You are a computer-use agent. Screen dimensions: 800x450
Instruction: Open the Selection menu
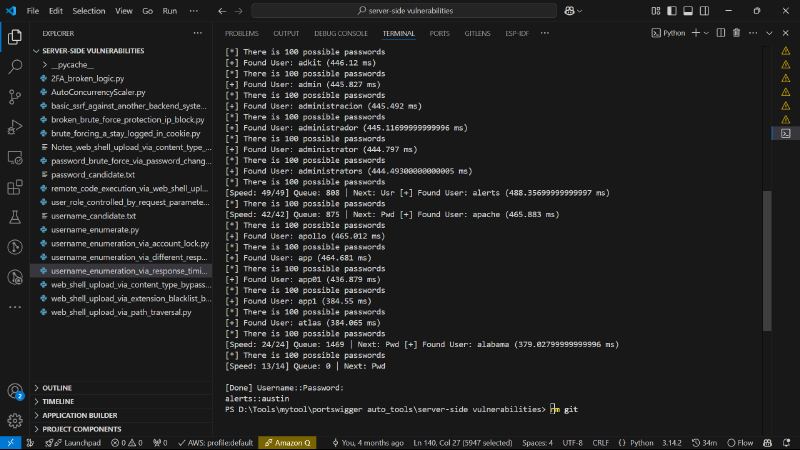coord(89,11)
